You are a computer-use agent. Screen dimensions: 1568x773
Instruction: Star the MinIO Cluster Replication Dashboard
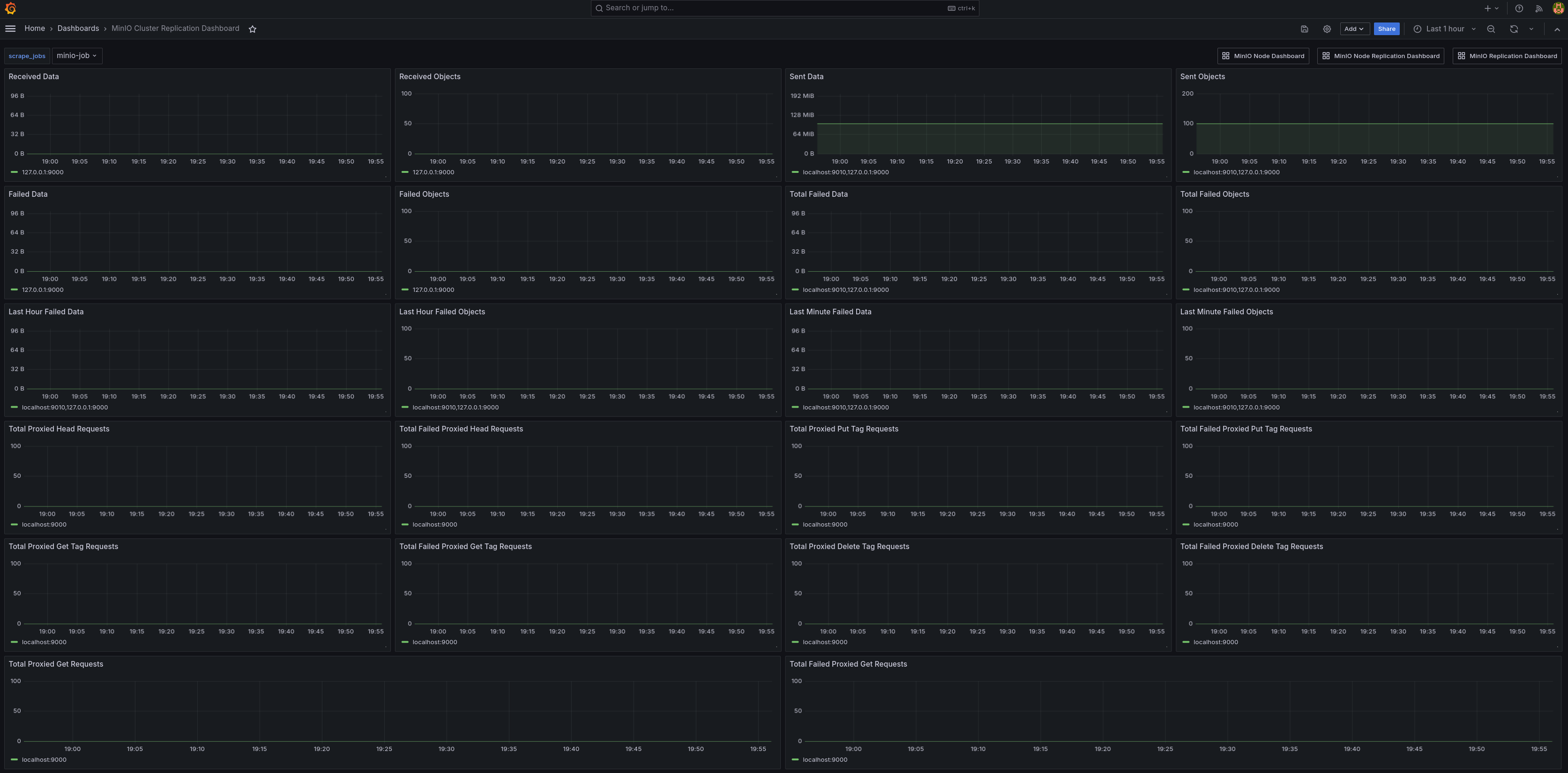[x=253, y=29]
